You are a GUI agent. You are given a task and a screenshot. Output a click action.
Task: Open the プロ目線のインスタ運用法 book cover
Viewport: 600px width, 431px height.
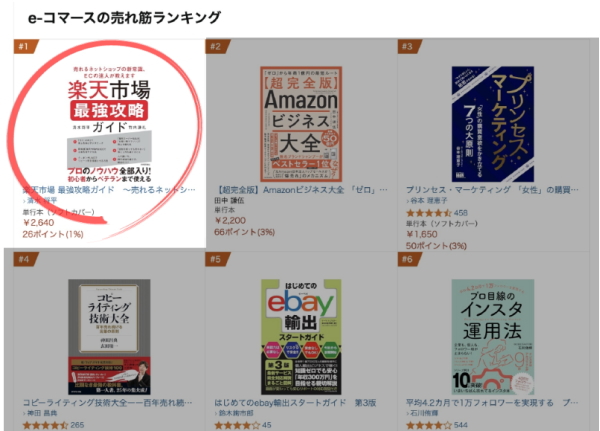point(492,337)
